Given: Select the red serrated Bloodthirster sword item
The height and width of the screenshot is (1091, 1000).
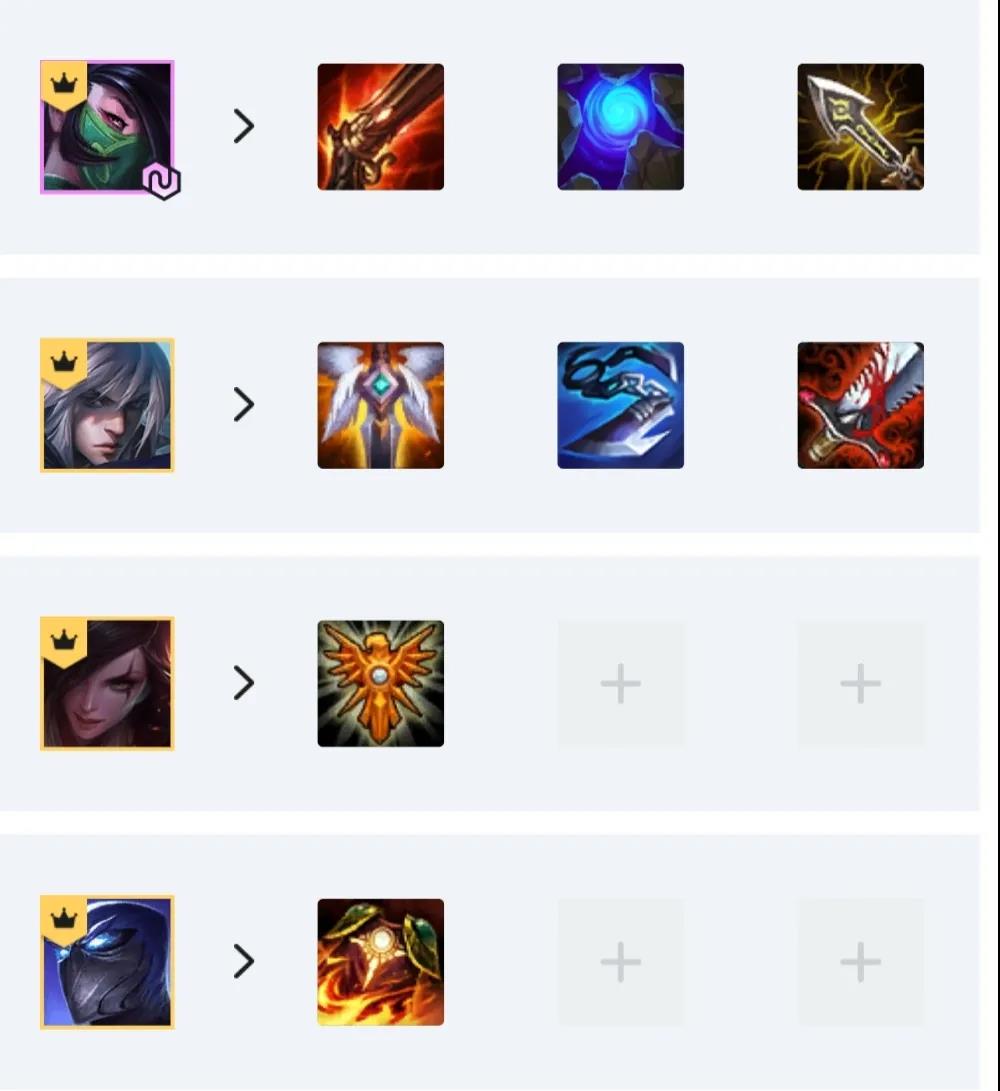Looking at the screenshot, I should pos(861,405).
